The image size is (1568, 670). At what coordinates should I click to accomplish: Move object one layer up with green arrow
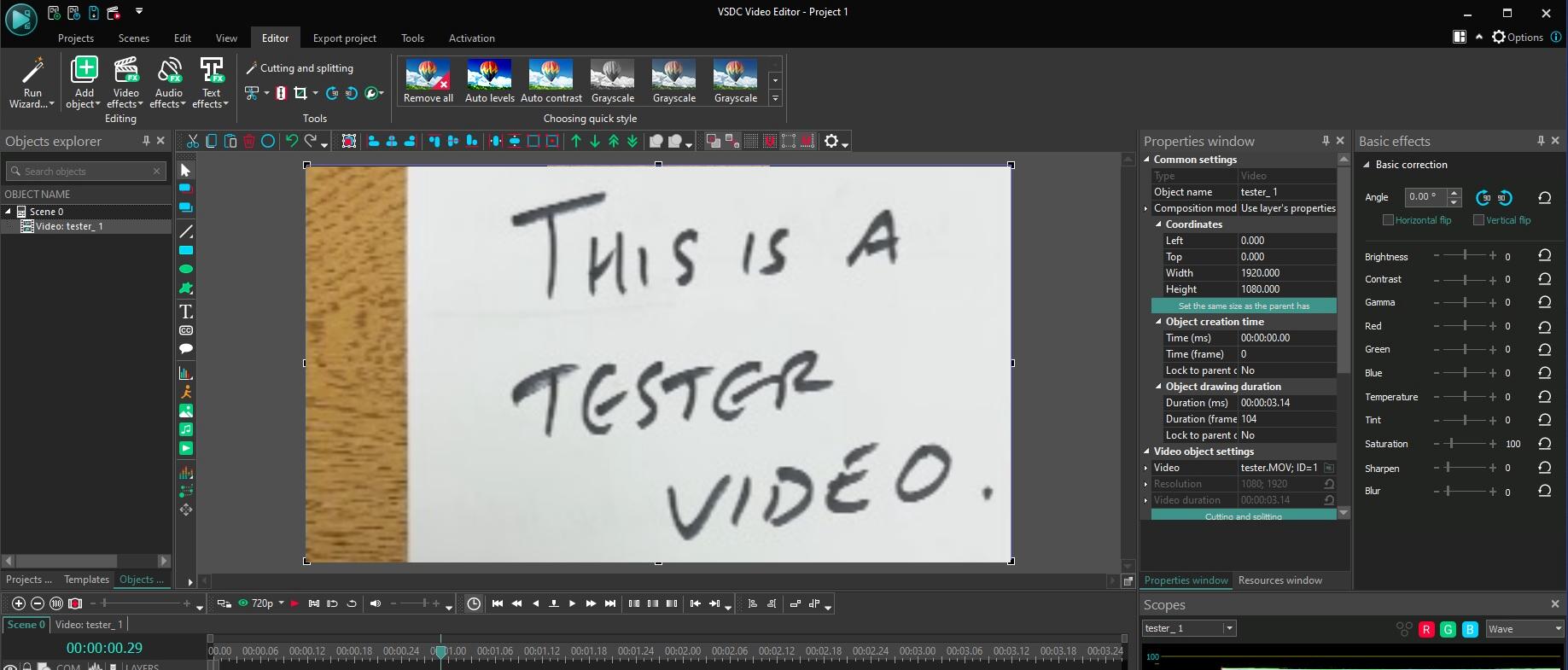point(576,141)
